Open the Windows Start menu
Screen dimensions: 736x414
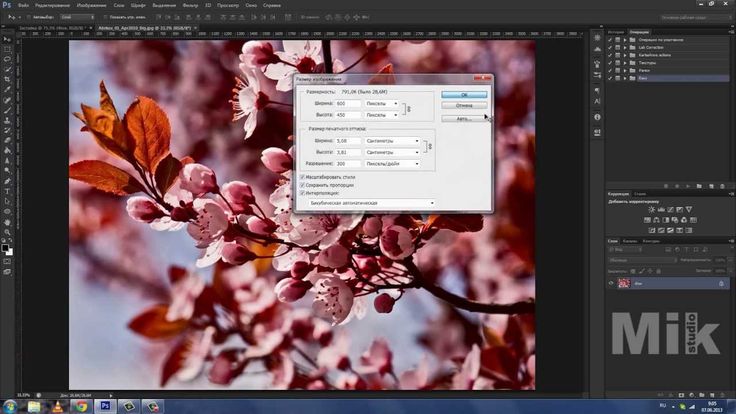[x=9, y=406]
